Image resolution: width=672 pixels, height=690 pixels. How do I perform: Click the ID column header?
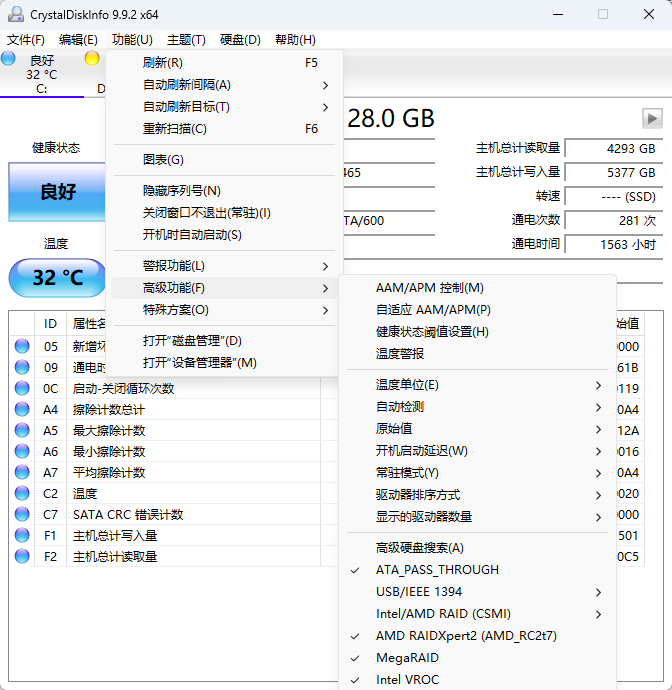[50, 324]
